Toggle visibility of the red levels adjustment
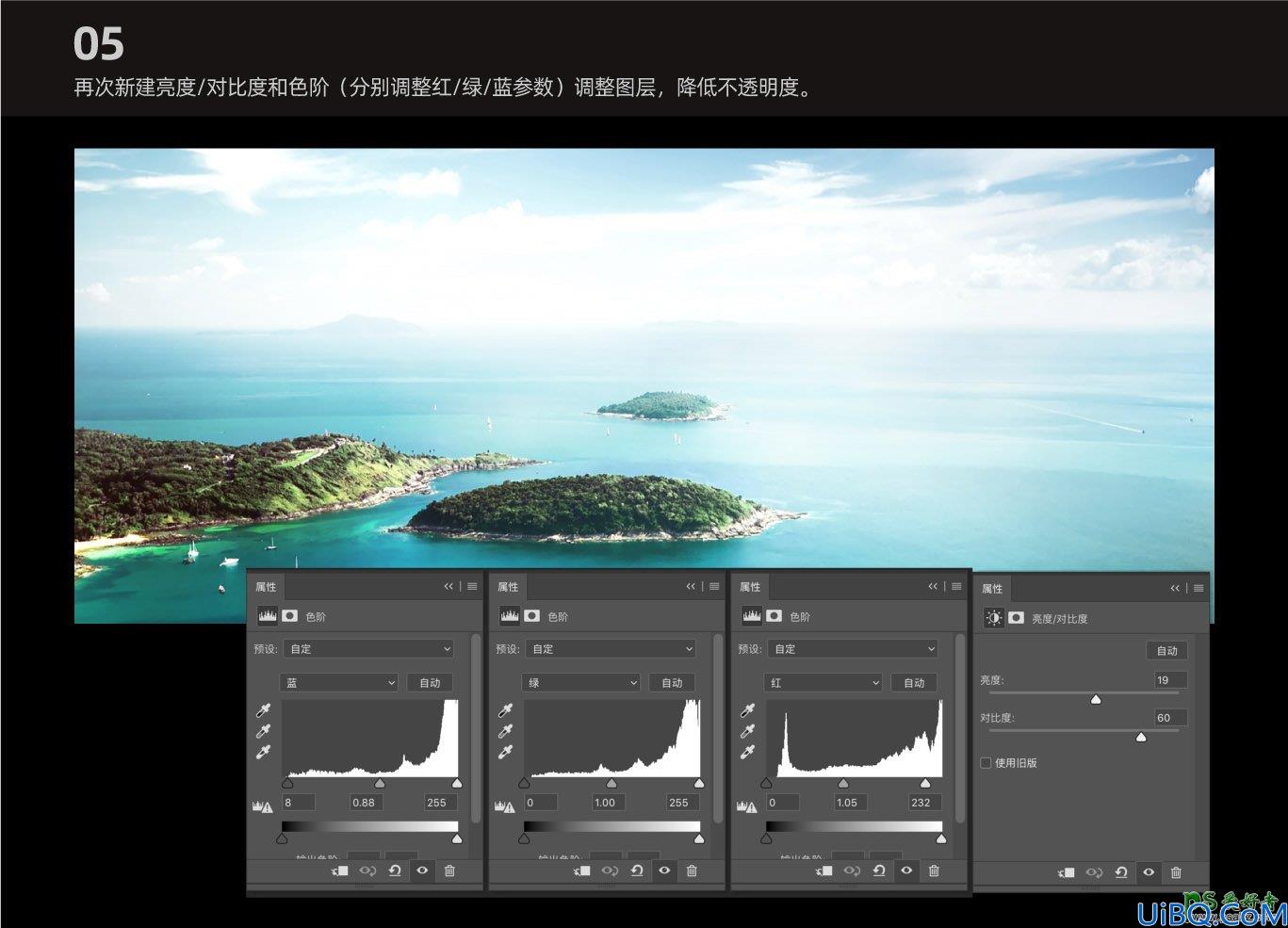This screenshot has width=1288, height=928. (x=906, y=871)
